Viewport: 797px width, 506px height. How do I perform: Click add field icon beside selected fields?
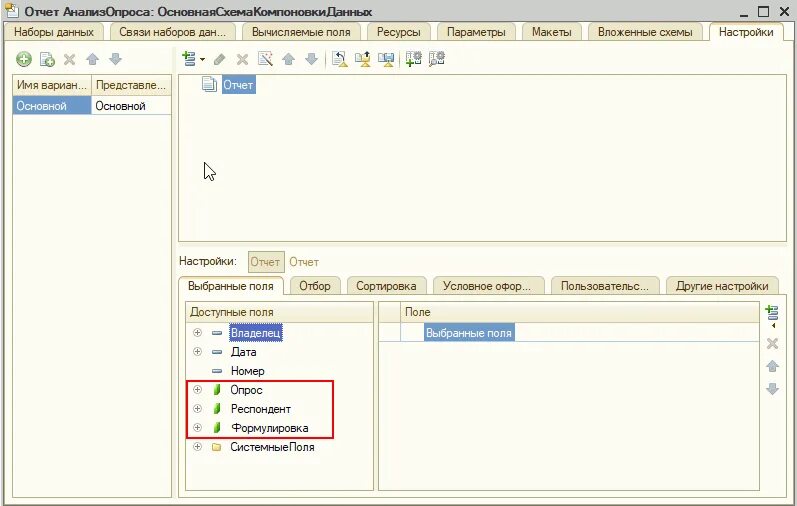(772, 312)
